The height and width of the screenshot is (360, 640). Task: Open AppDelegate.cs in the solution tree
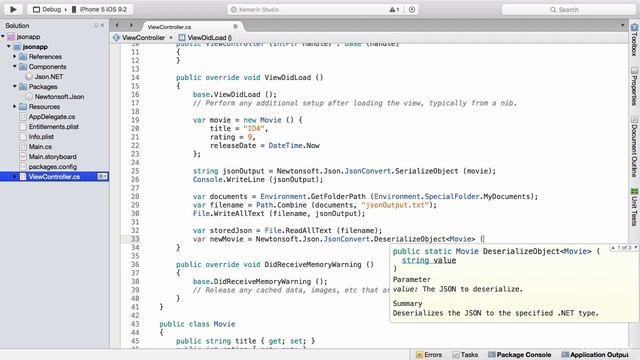click(x=51, y=116)
